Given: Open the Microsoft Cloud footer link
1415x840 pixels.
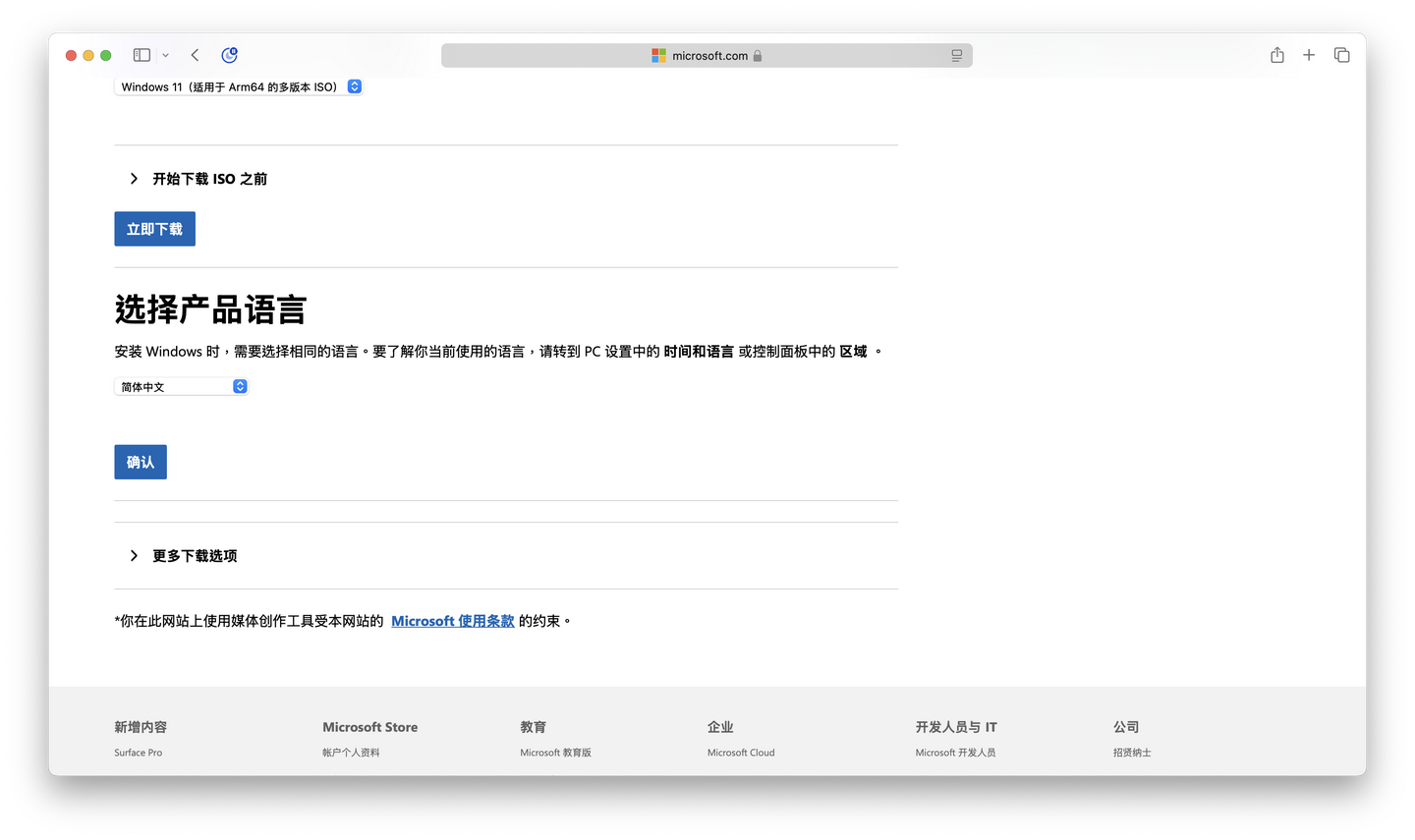Looking at the screenshot, I should click(741, 753).
